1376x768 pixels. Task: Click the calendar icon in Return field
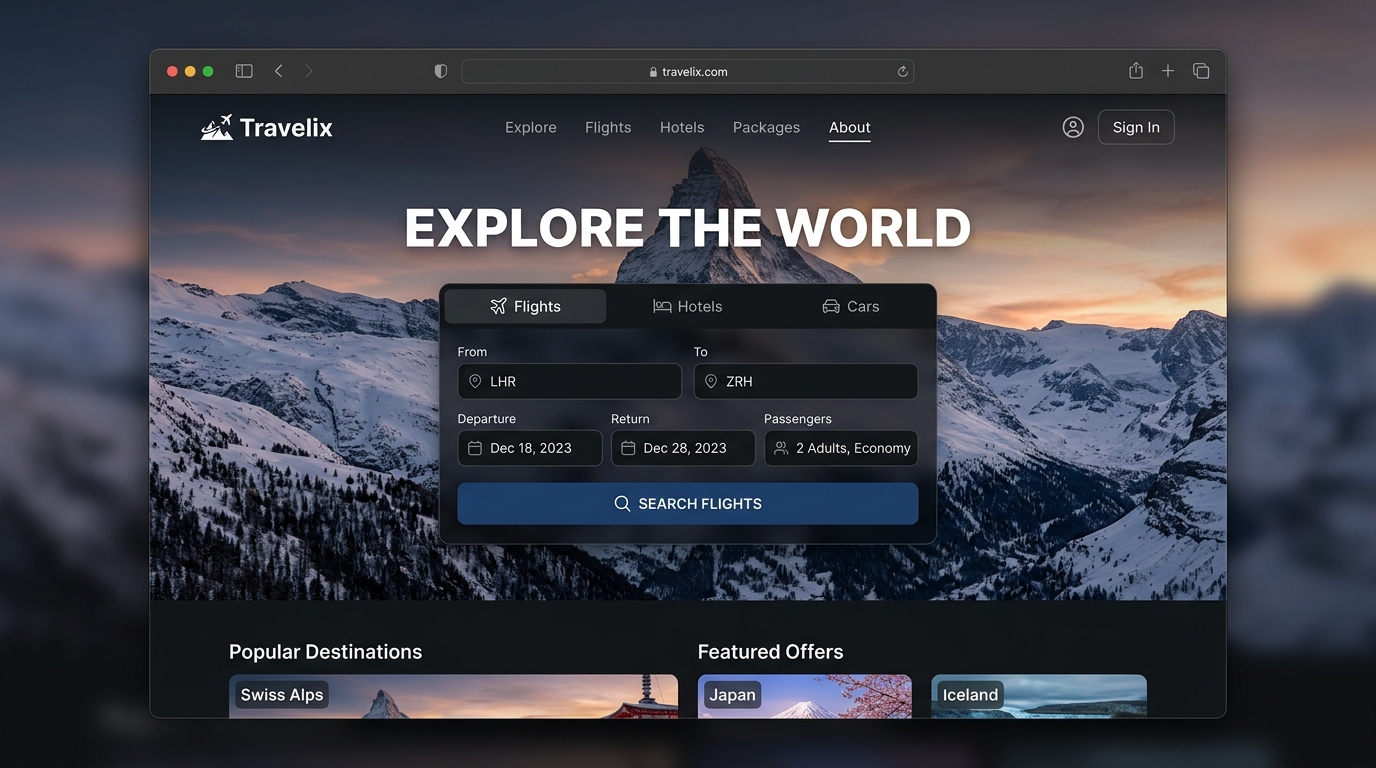pyautogui.click(x=628, y=448)
